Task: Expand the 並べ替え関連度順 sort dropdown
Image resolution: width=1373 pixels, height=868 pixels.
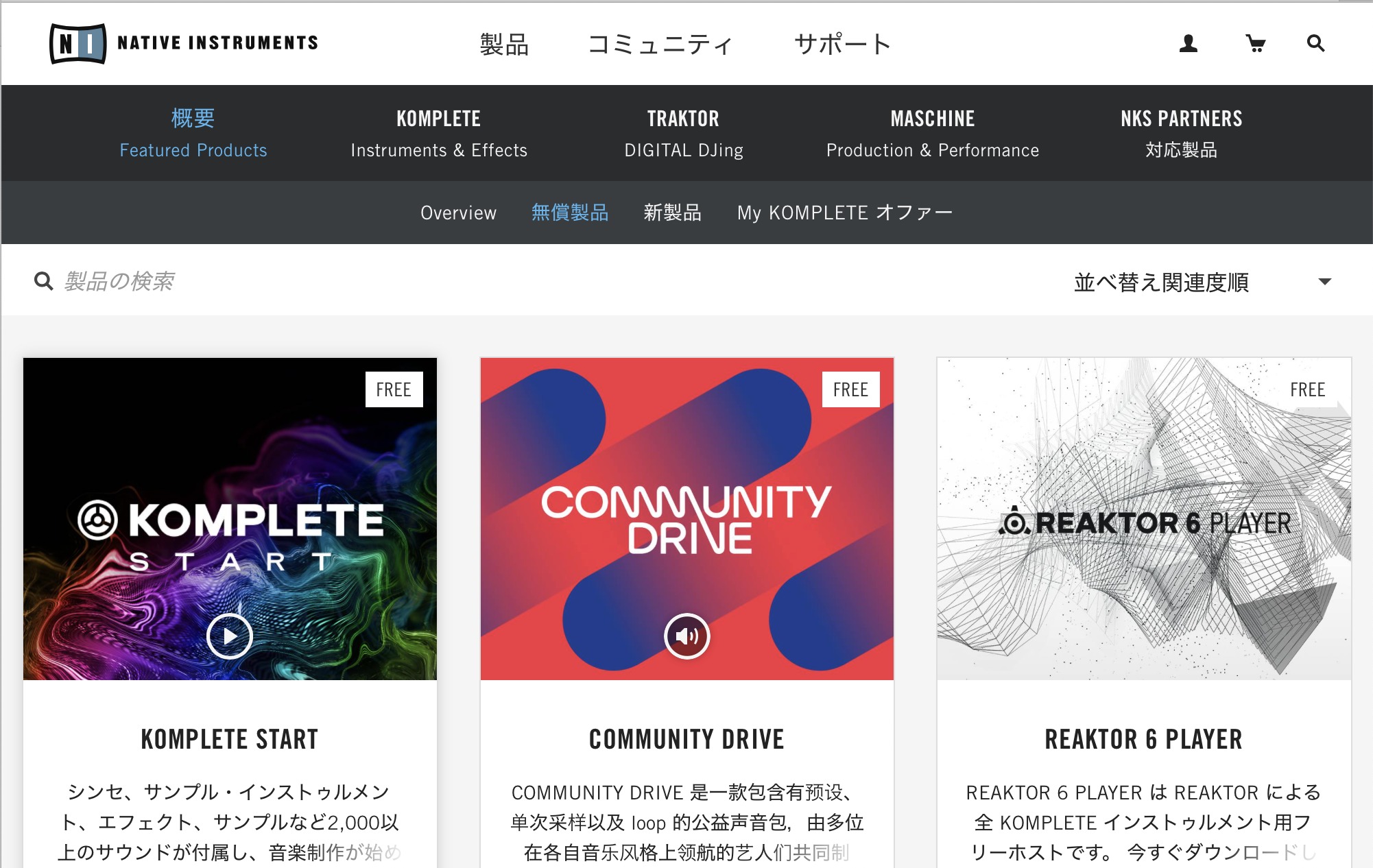Action: pos(1160,282)
